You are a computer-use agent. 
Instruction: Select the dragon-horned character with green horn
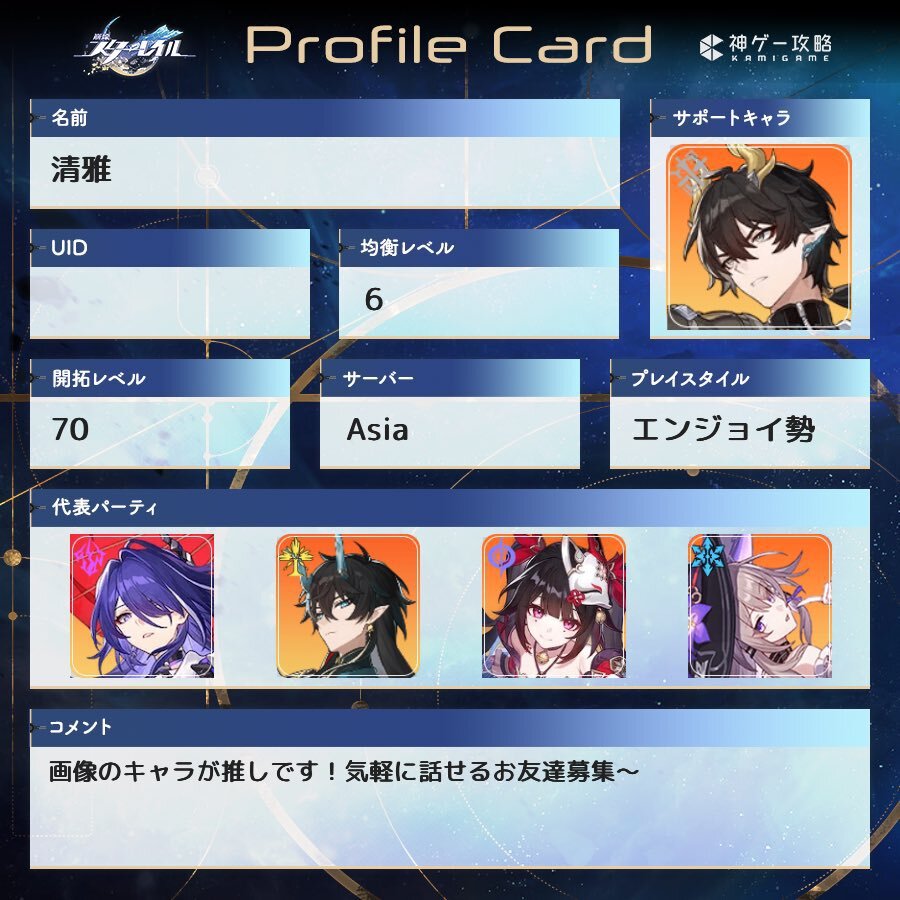coord(348,606)
